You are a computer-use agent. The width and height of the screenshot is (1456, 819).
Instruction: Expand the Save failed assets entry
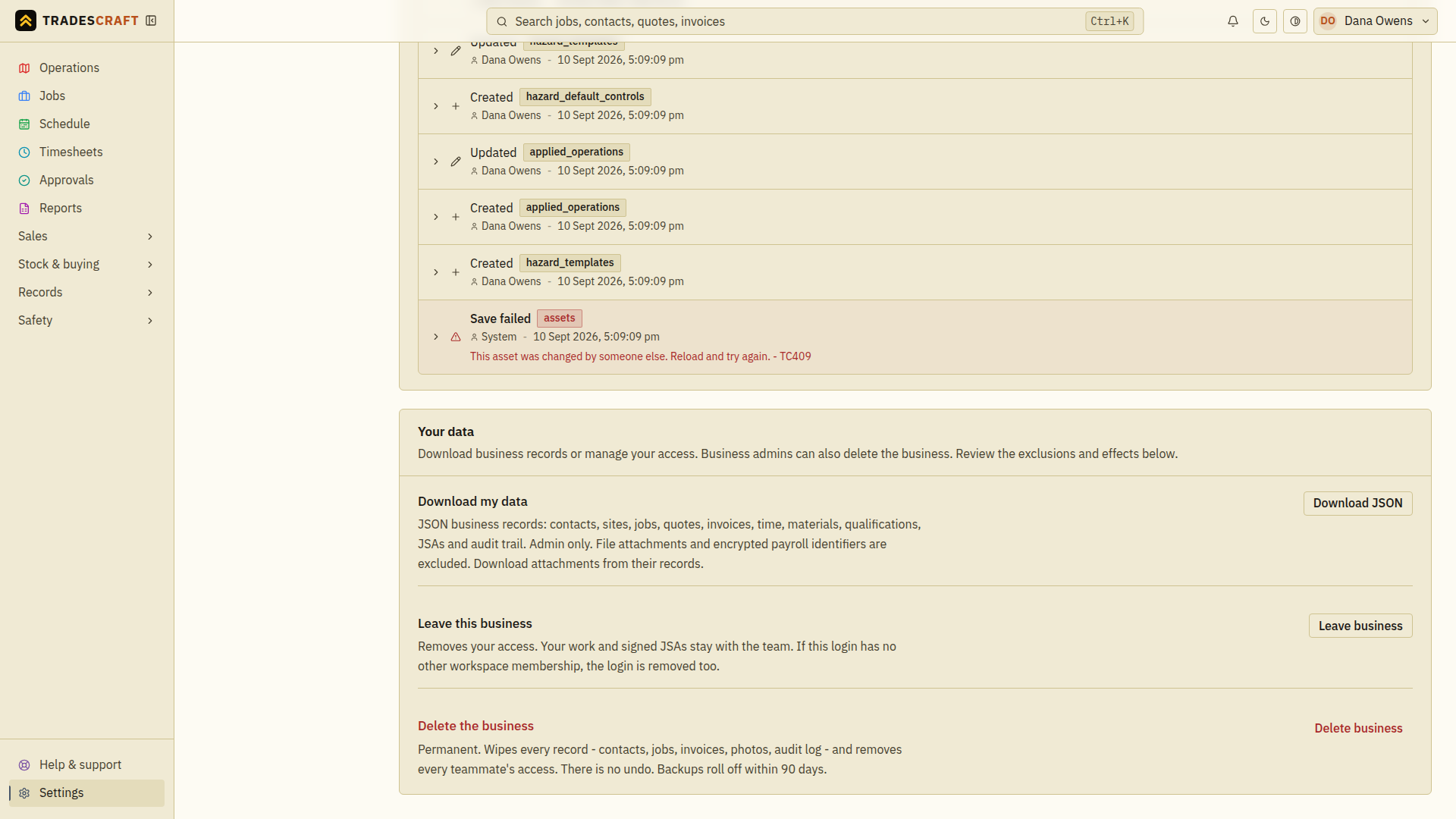(436, 337)
